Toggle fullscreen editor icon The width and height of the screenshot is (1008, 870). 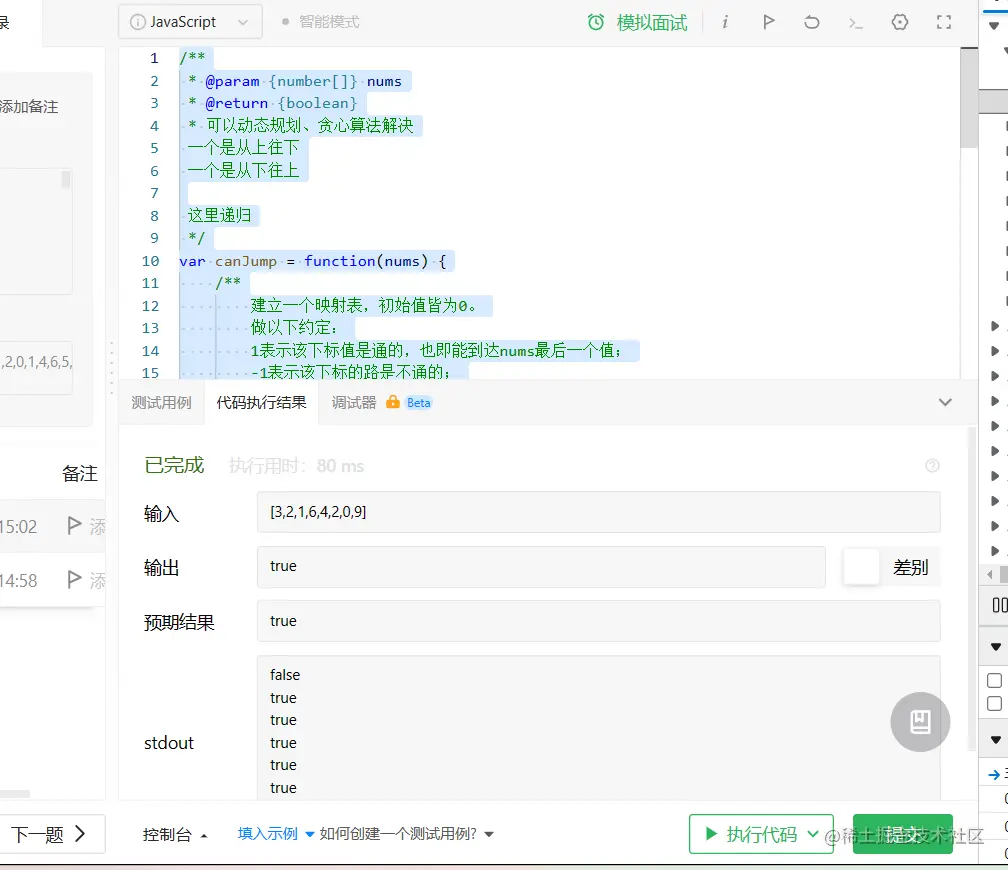944,23
